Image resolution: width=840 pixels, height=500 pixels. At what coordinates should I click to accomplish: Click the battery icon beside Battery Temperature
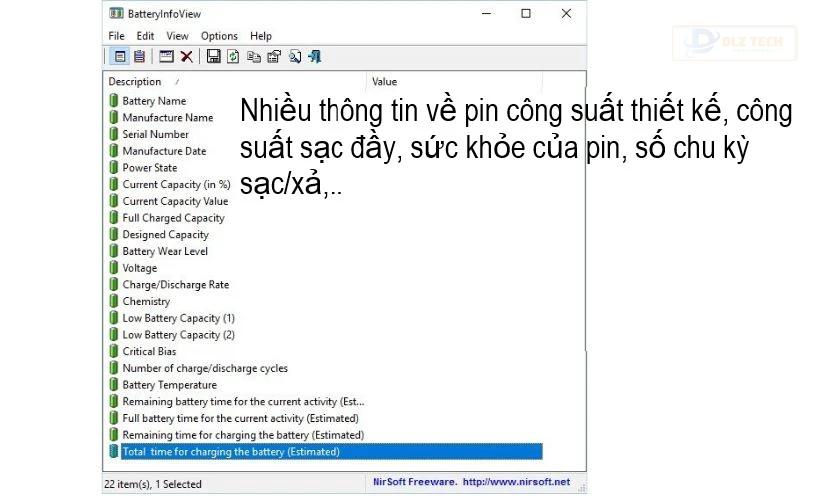point(114,384)
